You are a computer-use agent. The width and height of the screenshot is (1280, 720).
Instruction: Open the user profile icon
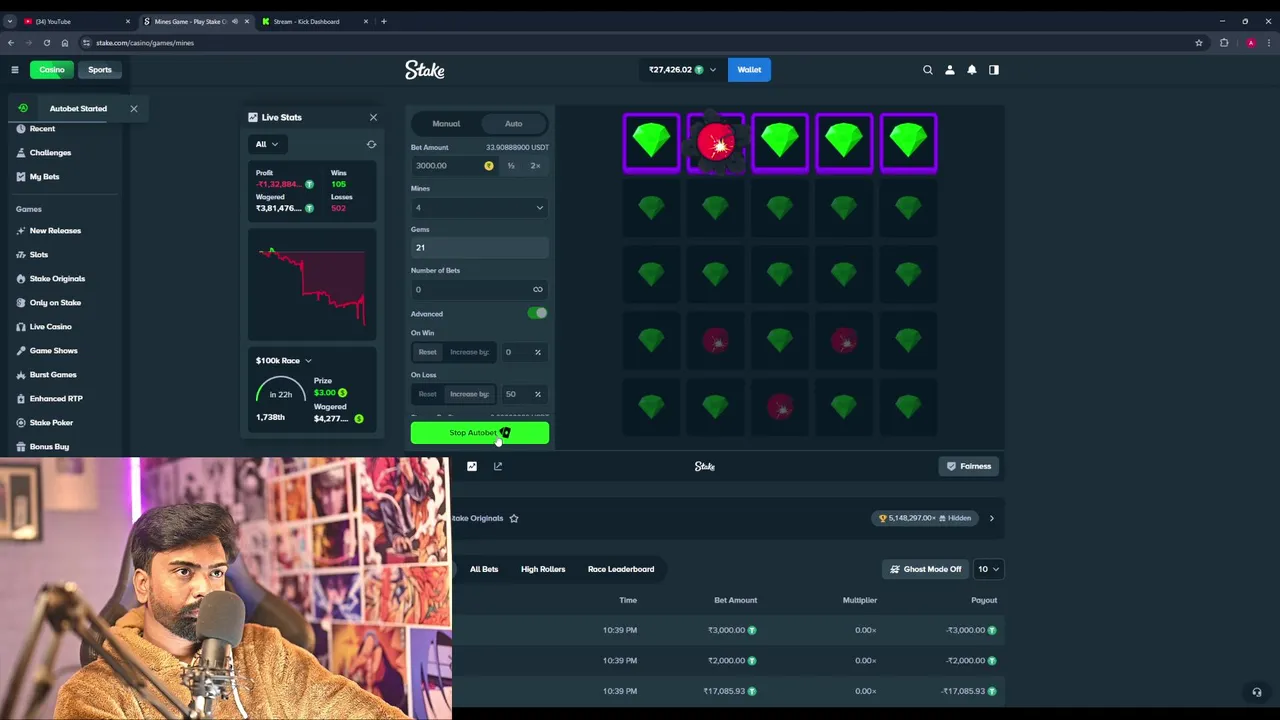pos(950,70)
